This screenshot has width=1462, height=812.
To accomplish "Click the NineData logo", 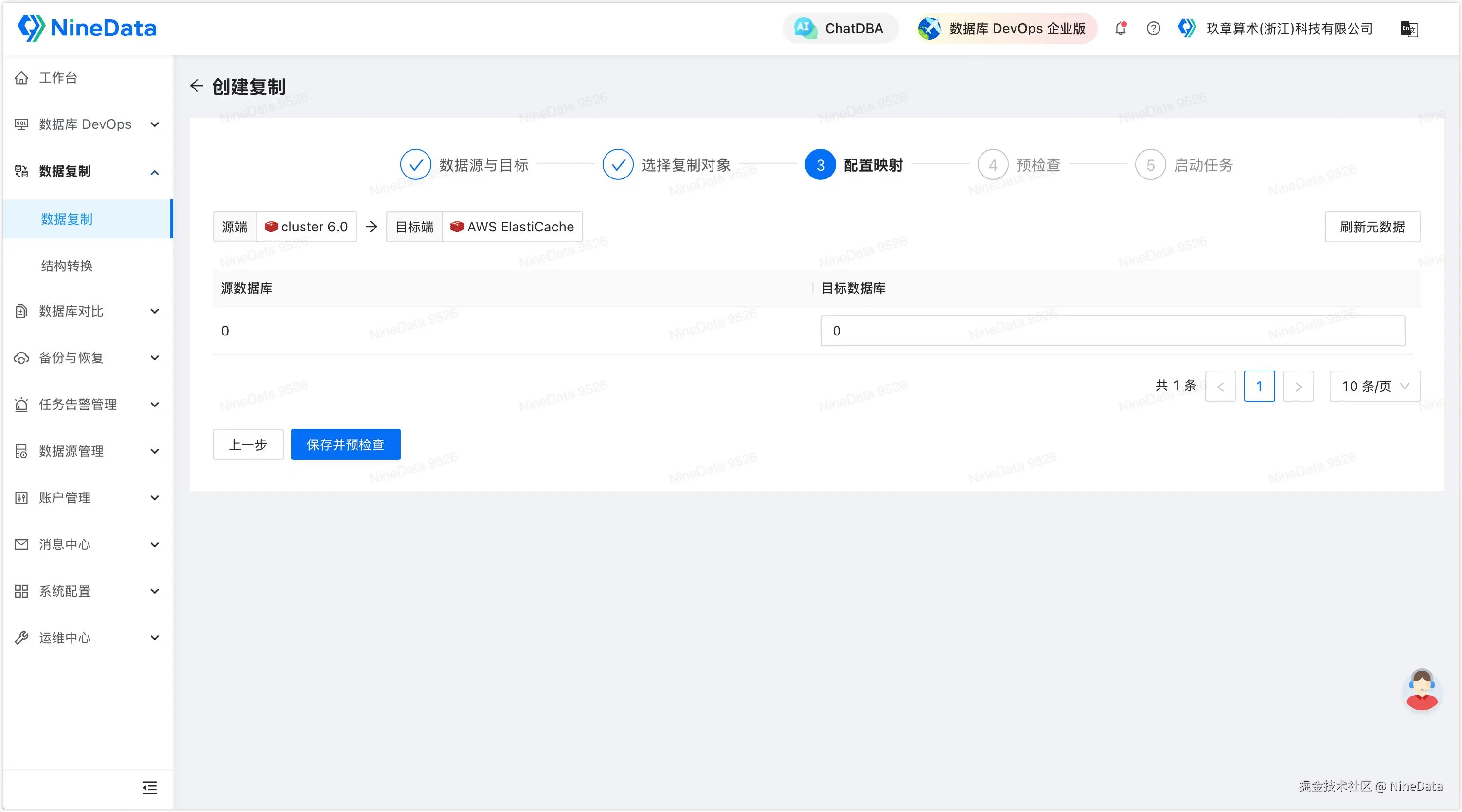I will pos(87,28).
